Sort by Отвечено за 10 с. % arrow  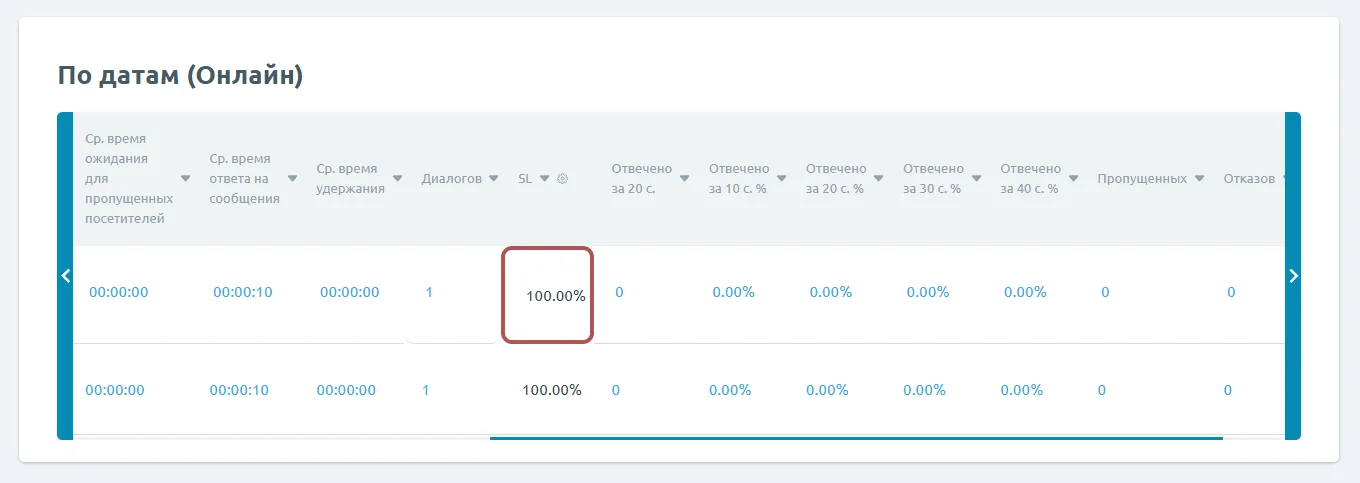782,179
